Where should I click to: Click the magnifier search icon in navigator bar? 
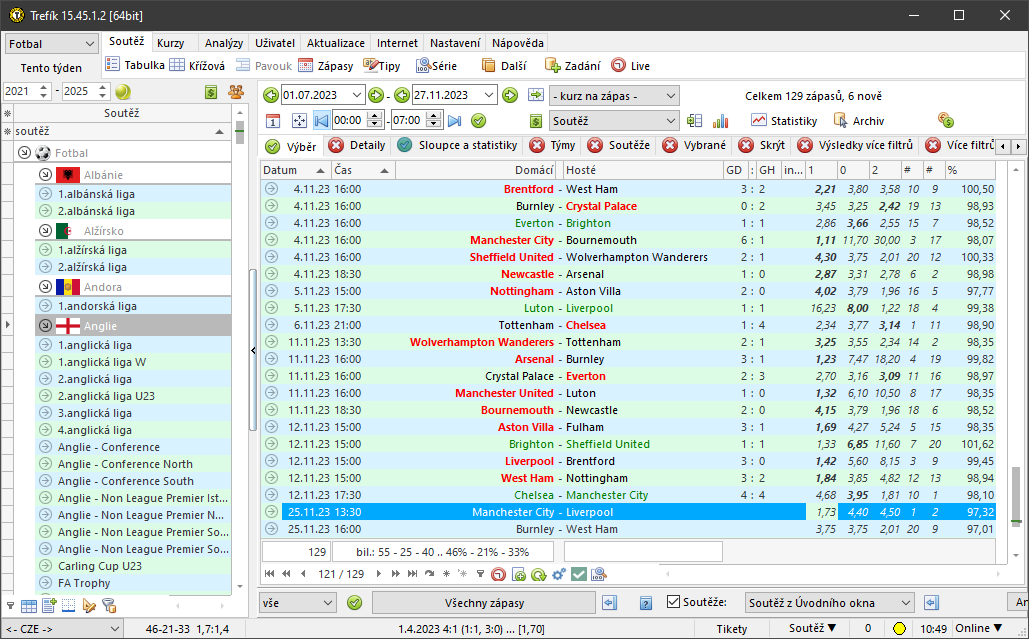click(598, 574)
